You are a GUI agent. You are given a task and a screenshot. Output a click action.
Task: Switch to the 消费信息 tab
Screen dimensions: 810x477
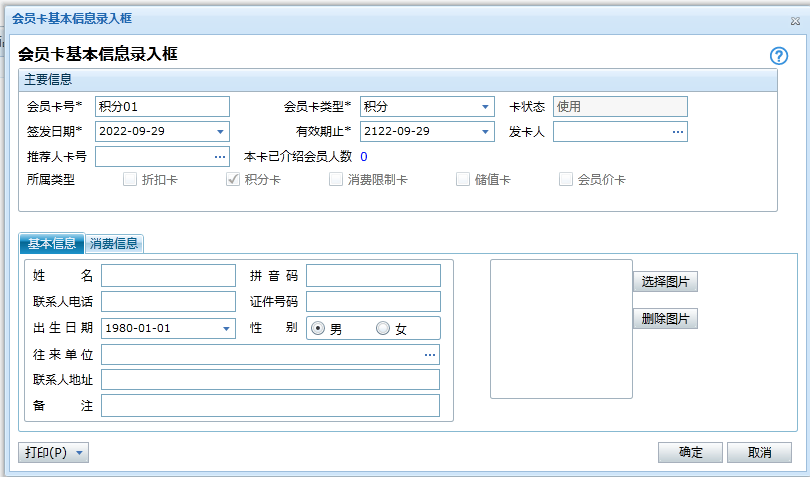(x=114, y=243)
